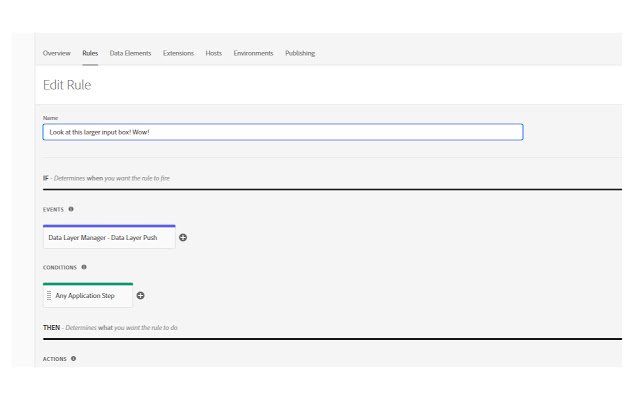Click the ACTIONS section label
The height and width of the screenshot is (400, 640).
pyautogui.click(x=55, y=359)
